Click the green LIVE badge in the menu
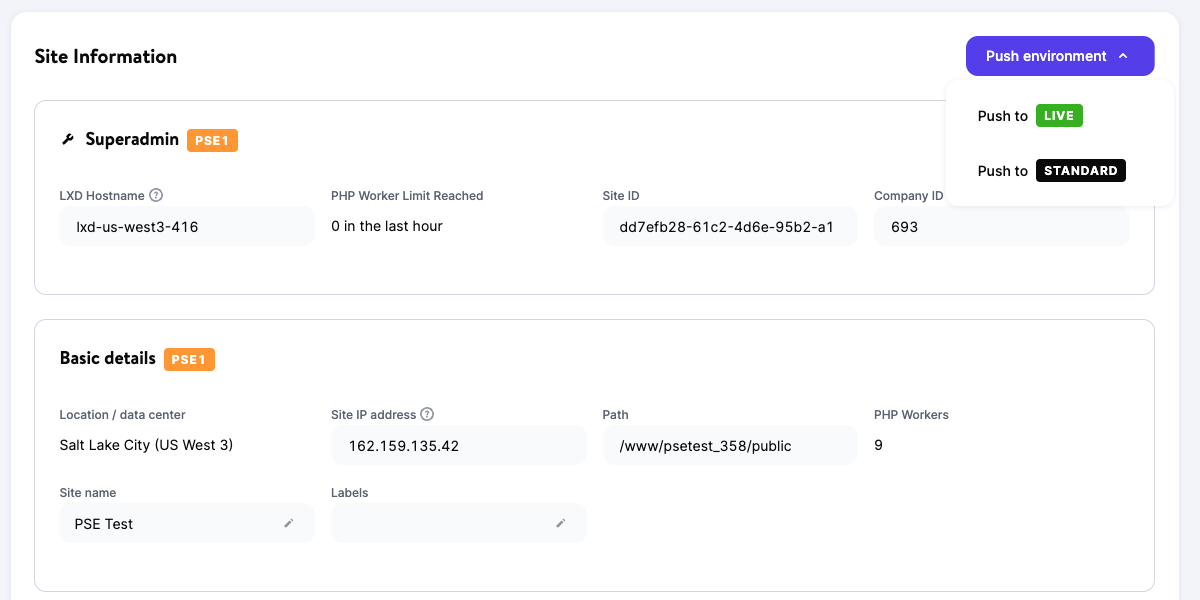 pyautogui.click(x=1060, y=115)
